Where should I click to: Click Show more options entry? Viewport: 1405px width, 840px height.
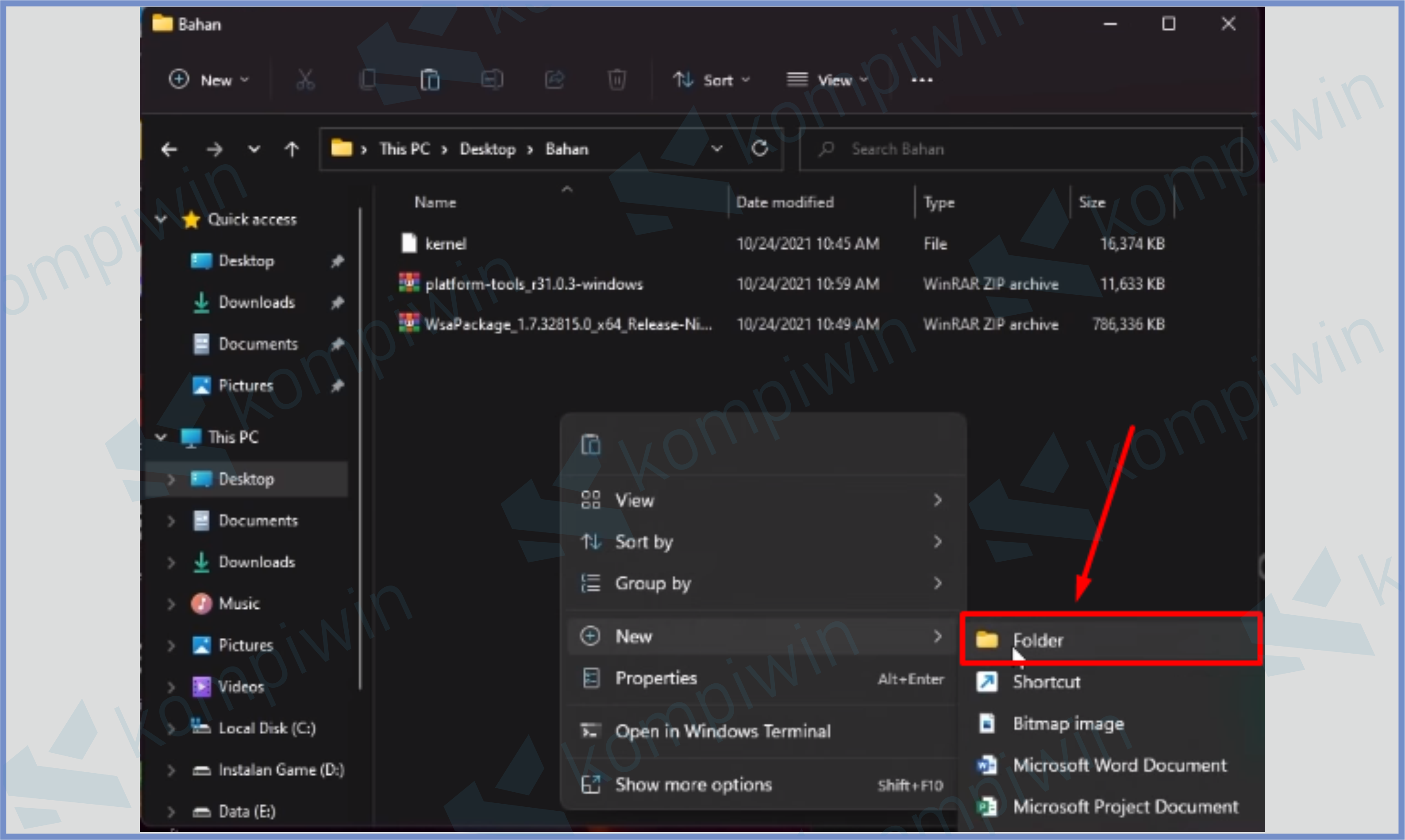(693, 785)
